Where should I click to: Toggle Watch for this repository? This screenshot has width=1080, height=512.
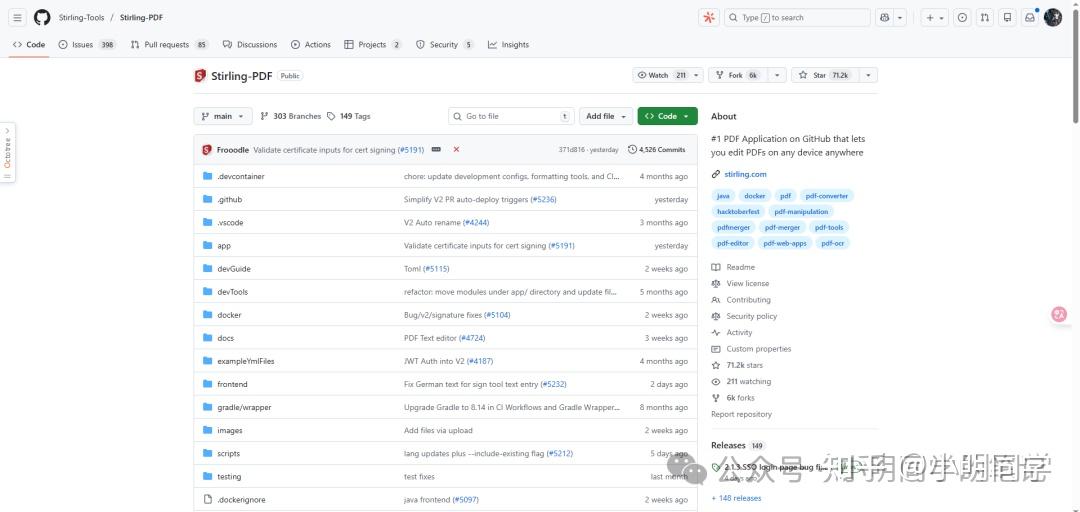(x=661, y=75)
